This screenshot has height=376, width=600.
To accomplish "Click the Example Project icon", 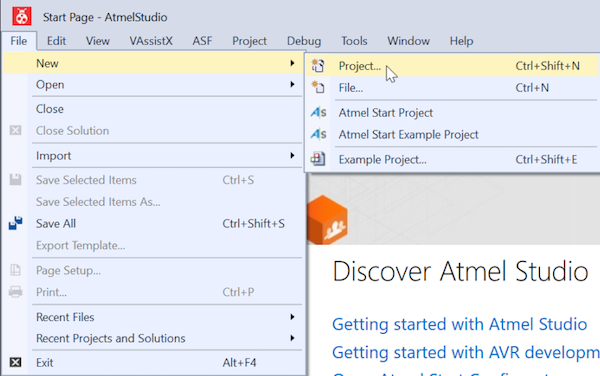I will pyautogui.click(x=318, y=159).
